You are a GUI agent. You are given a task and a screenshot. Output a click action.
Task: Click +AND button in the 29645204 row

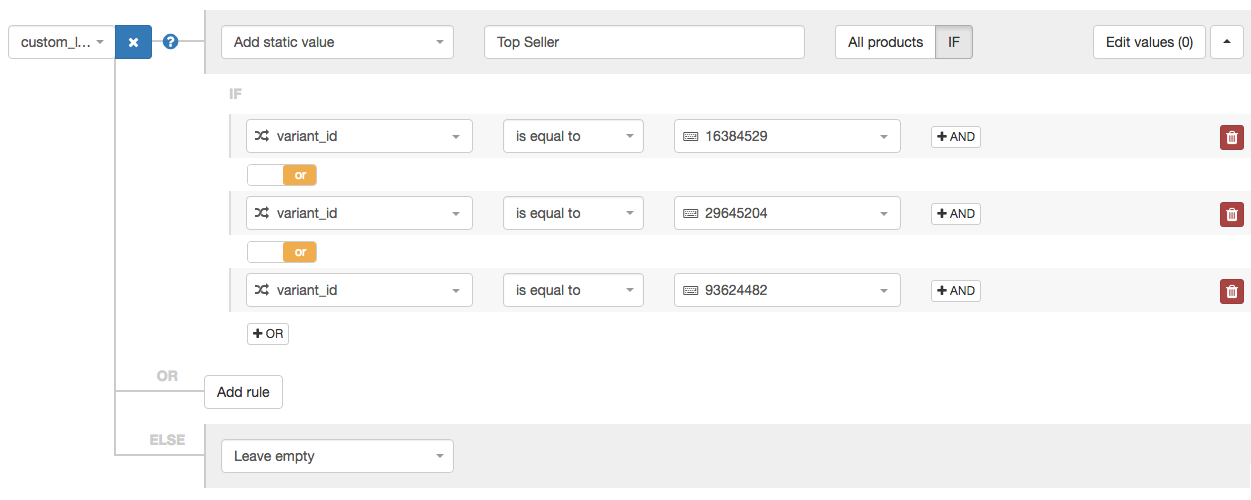[x=956, y=213]
